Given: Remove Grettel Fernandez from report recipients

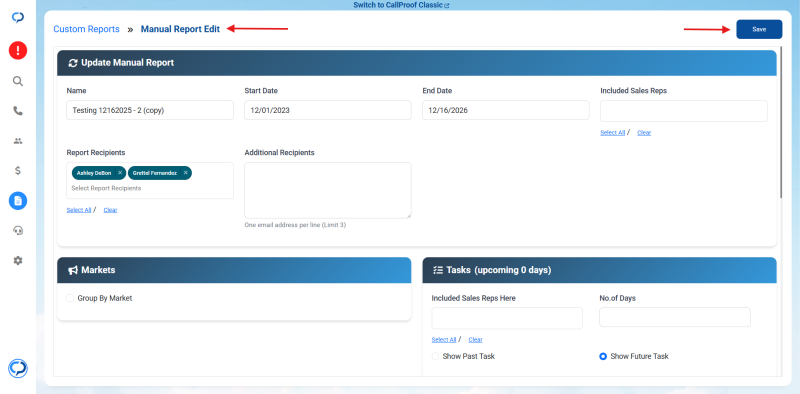Looking at the screenshot, I should coord(186,173).
